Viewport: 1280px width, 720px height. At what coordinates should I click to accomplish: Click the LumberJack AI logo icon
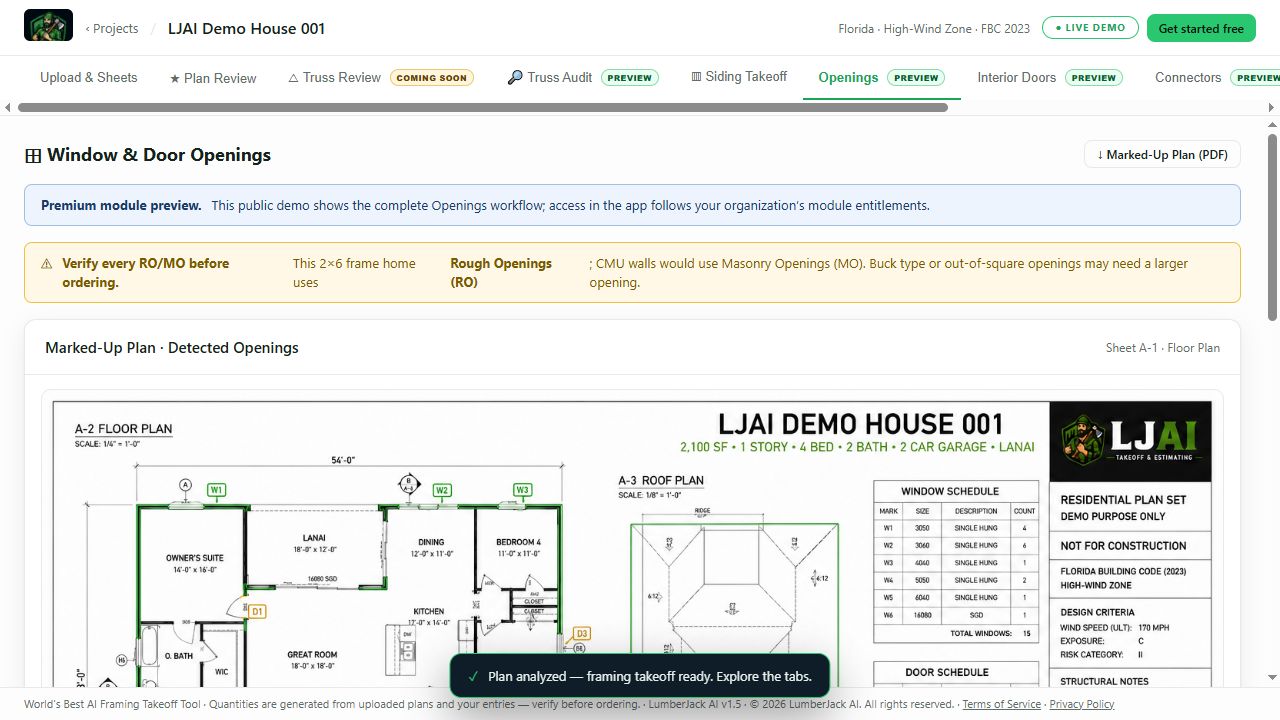[x=48, y=24]
